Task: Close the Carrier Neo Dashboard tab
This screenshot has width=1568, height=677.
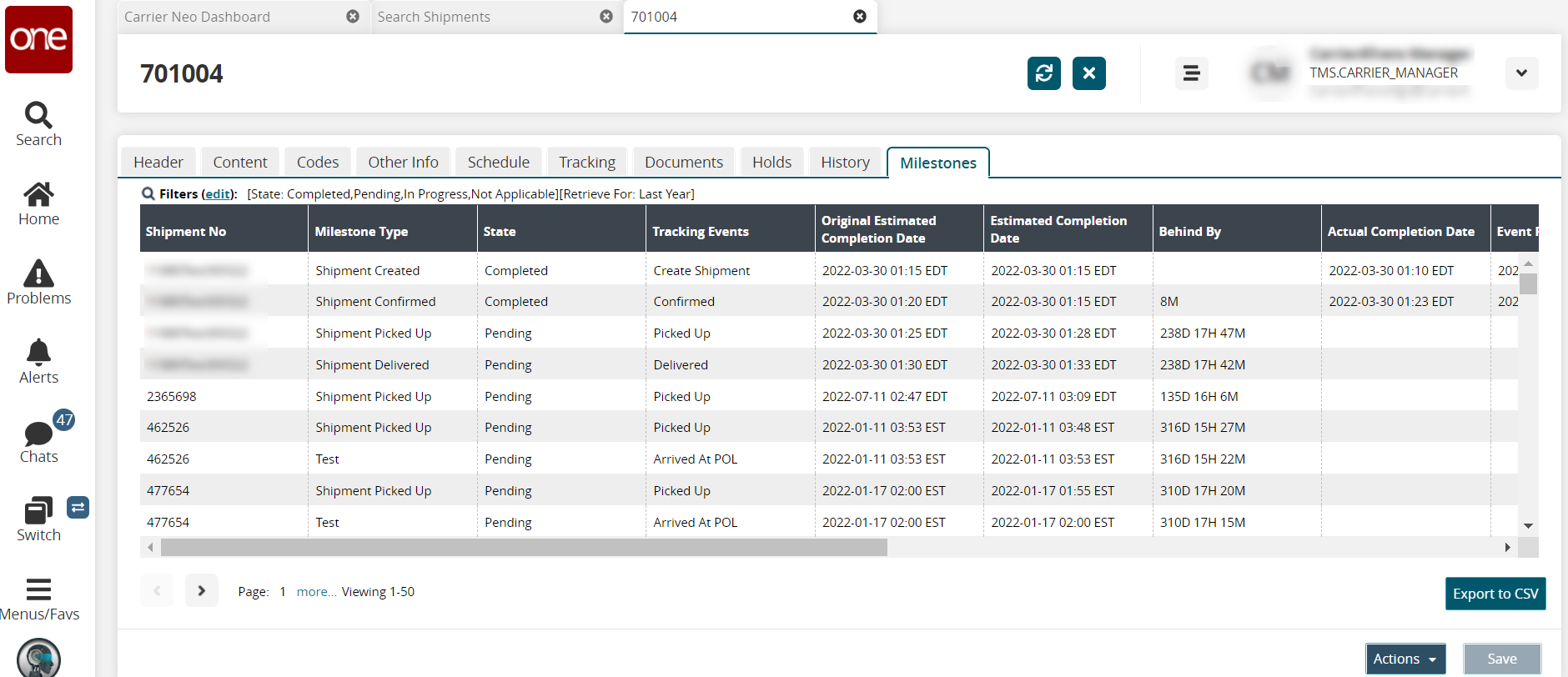Action: (353, 17)
